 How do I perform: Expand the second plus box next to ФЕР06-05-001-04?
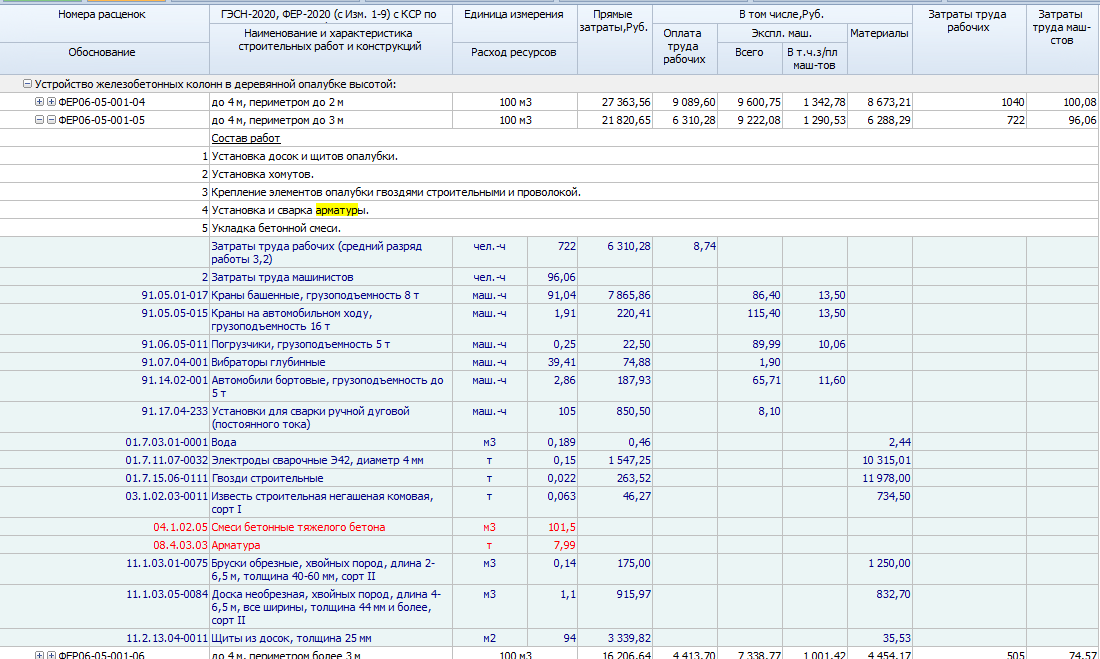(51, 102)
